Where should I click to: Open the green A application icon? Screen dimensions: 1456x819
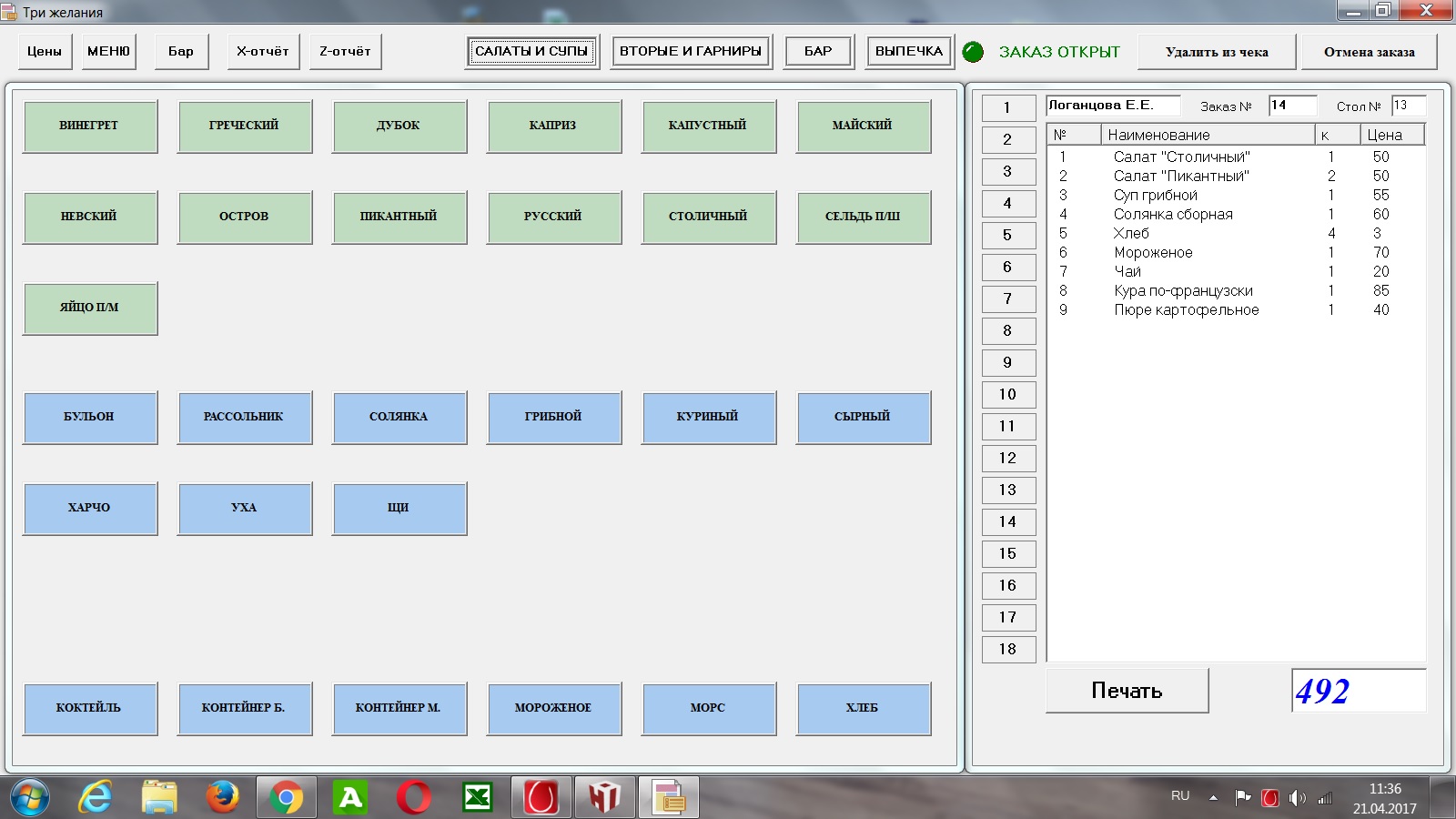pos(349,798)
